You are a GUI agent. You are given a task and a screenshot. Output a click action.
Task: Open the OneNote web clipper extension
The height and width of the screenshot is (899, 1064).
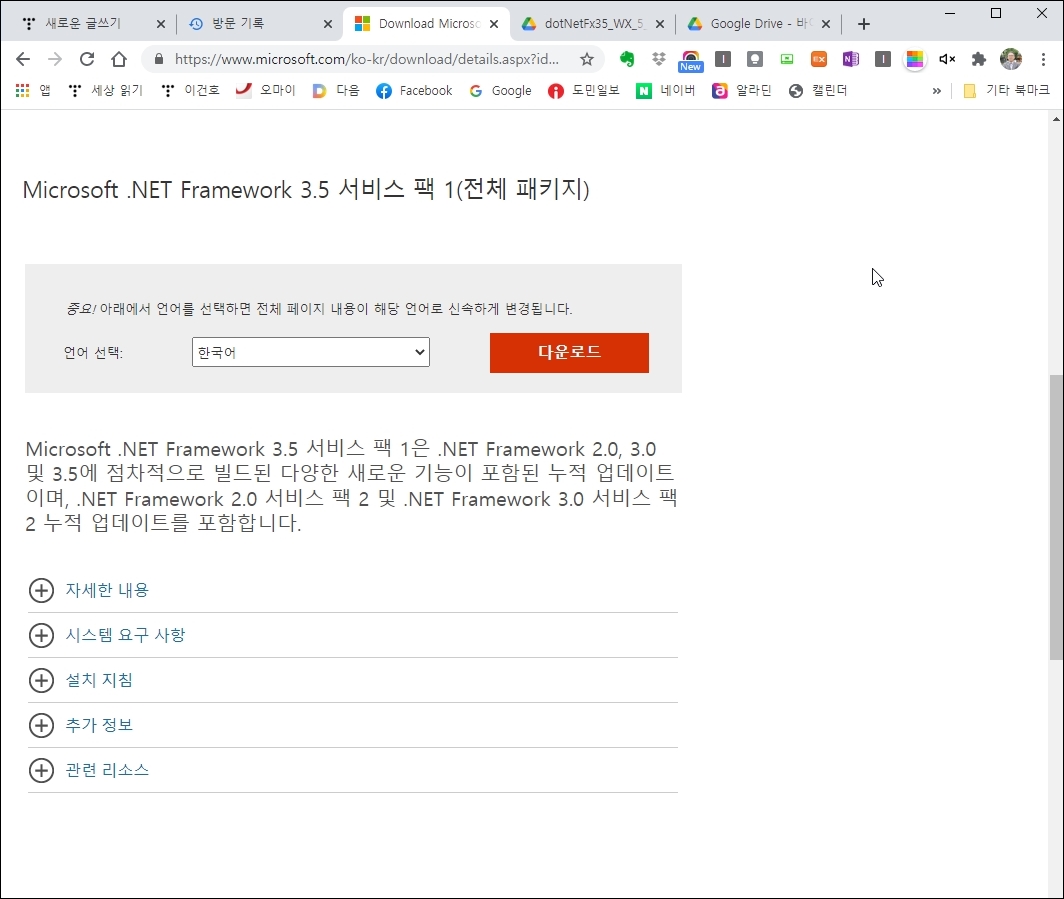(851, 59)
